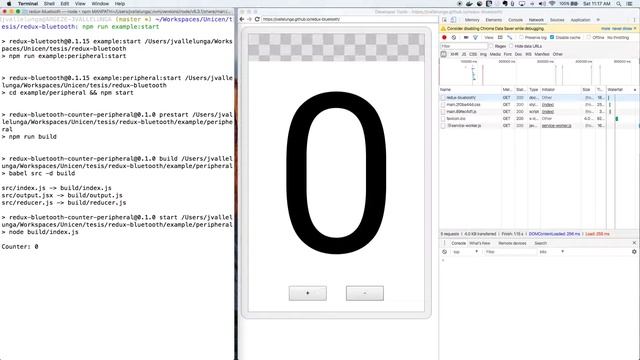The width and height of the screenshot is (640, 360).
Task: Filter requests by CSS type
Action: click(473, 54)
